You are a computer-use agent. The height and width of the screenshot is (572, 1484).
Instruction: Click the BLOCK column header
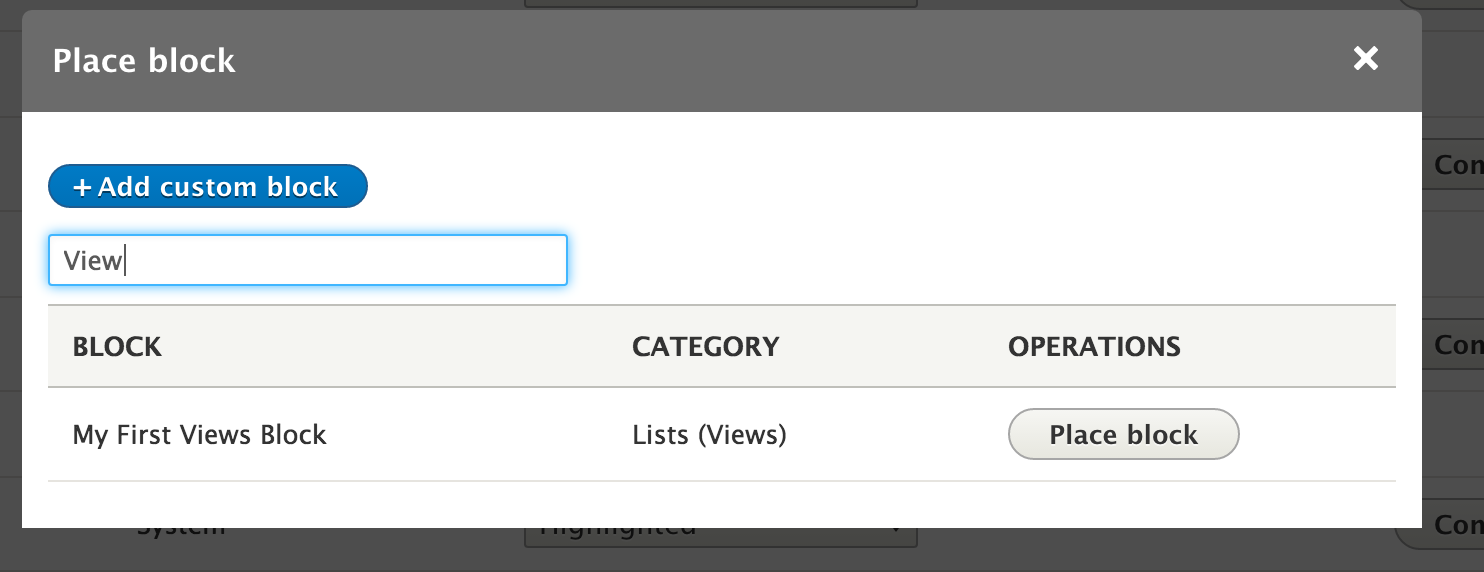[117, 347]
